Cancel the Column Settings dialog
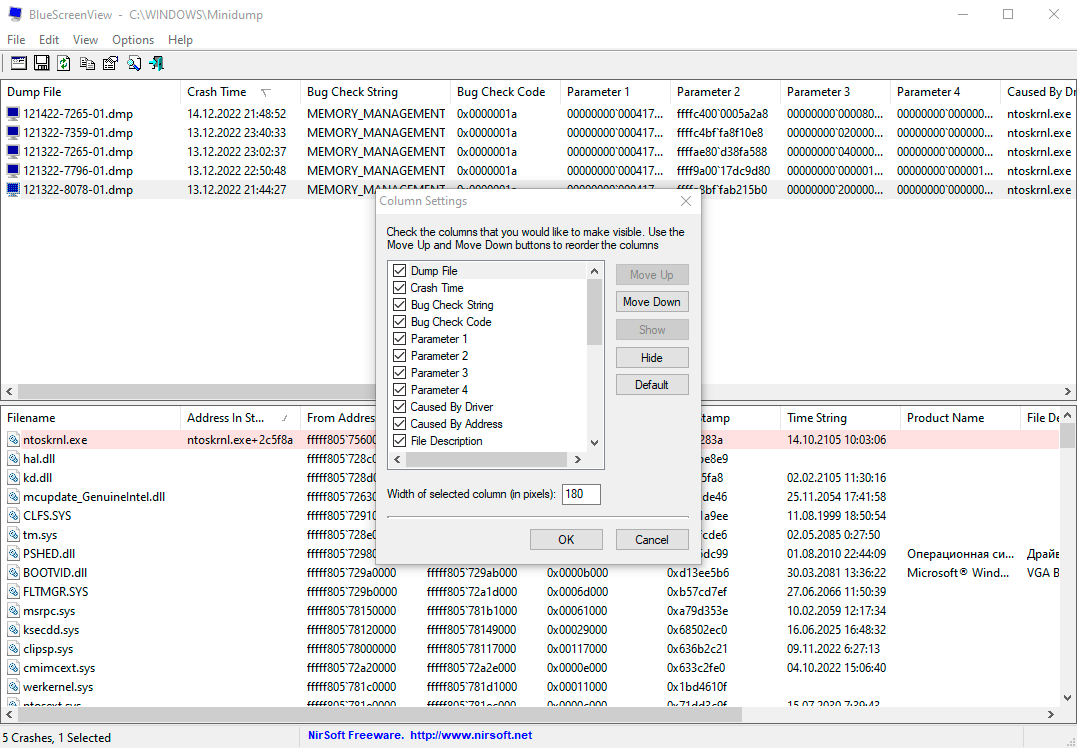1077x748 pixels. pyautogui.click(x=652, y=540)
